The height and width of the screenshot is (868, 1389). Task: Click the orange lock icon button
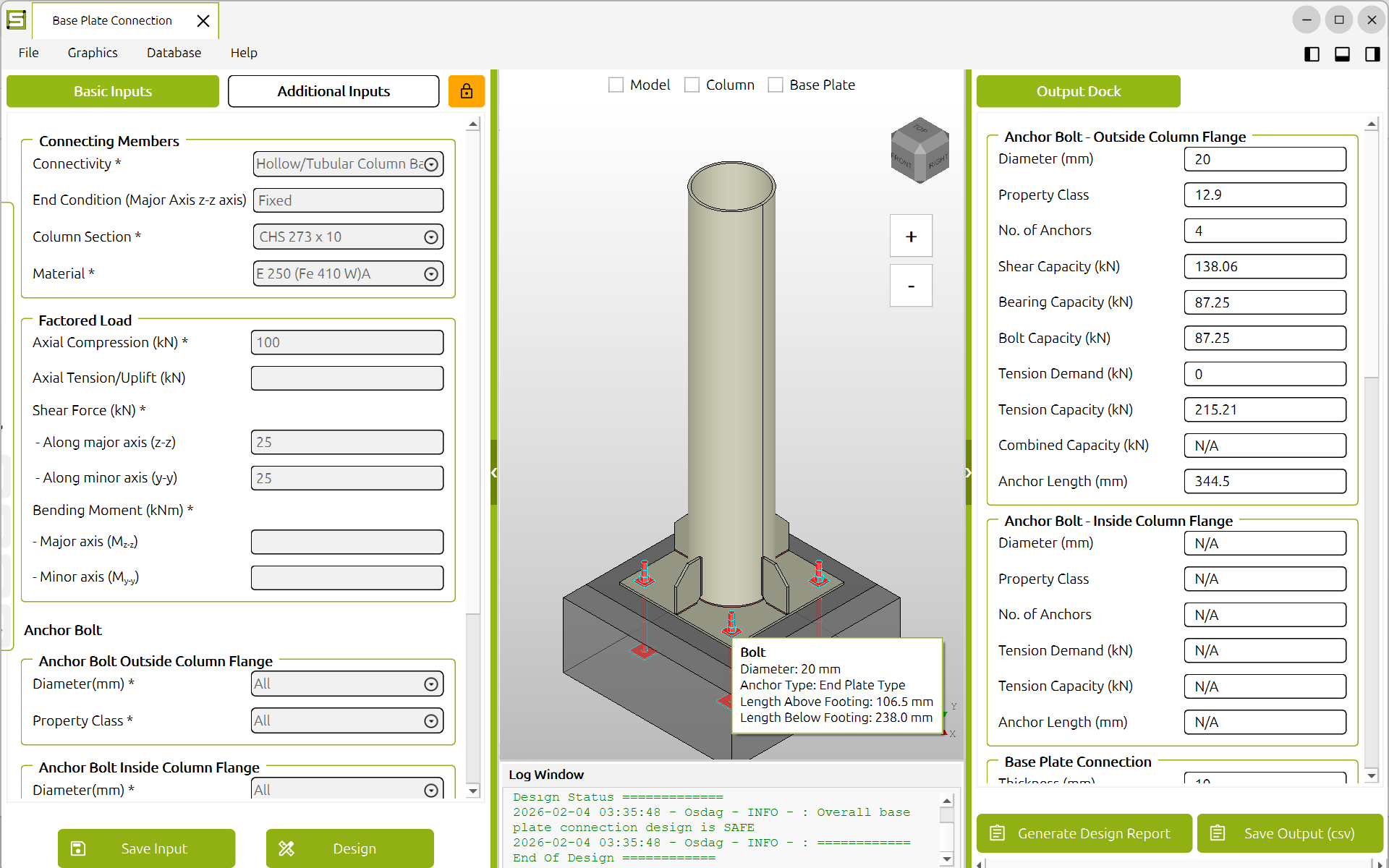click(x=467, y=91)
